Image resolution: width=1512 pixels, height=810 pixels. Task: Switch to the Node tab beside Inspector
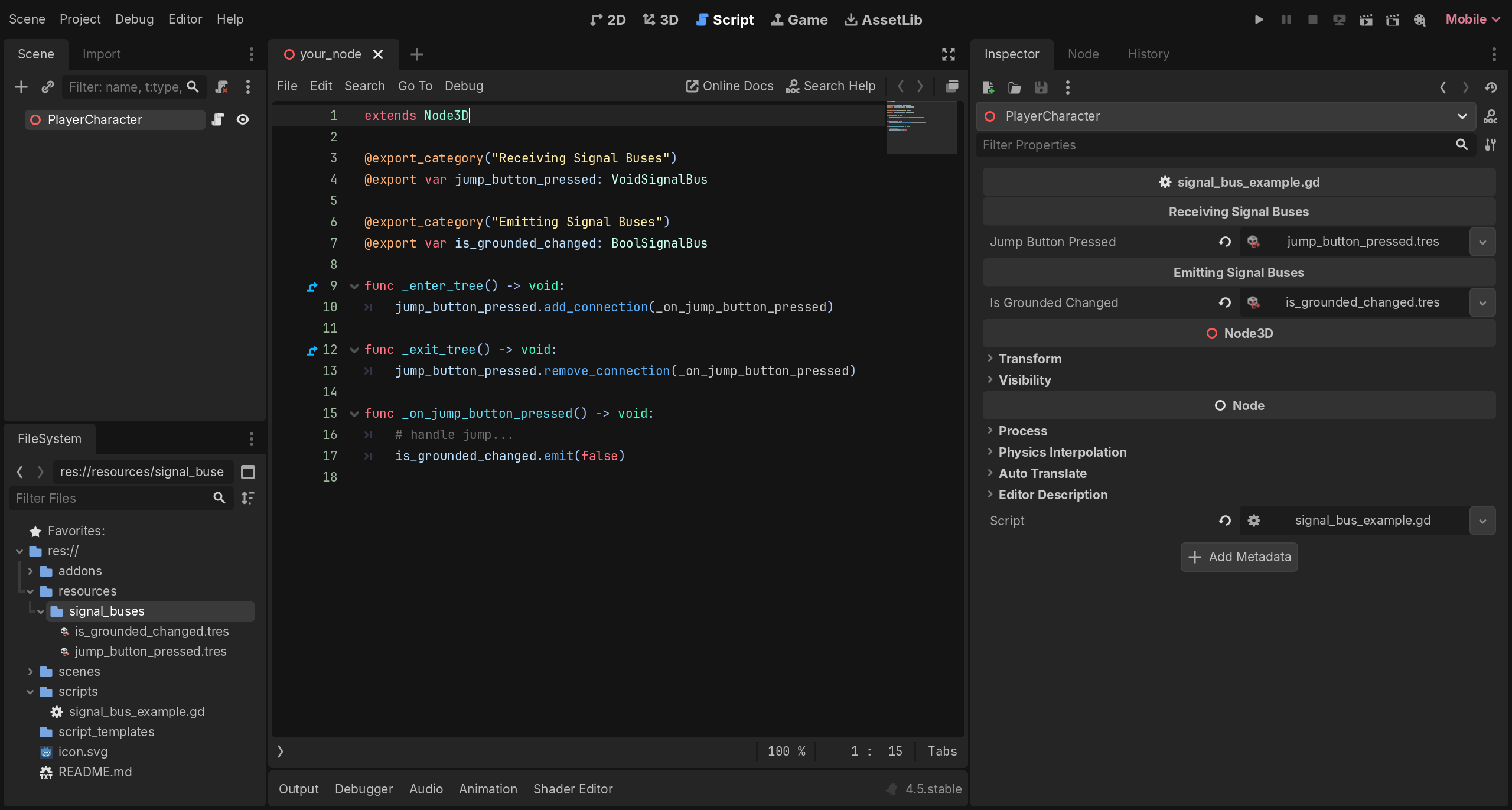tap(1083, 54)
